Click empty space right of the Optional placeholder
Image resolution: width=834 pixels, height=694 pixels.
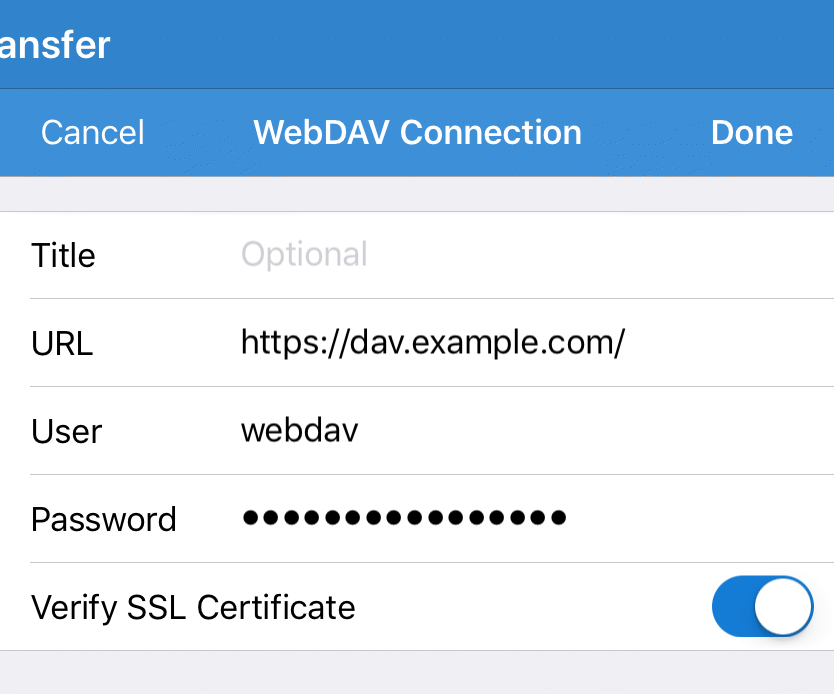click(x=600, y=255)
